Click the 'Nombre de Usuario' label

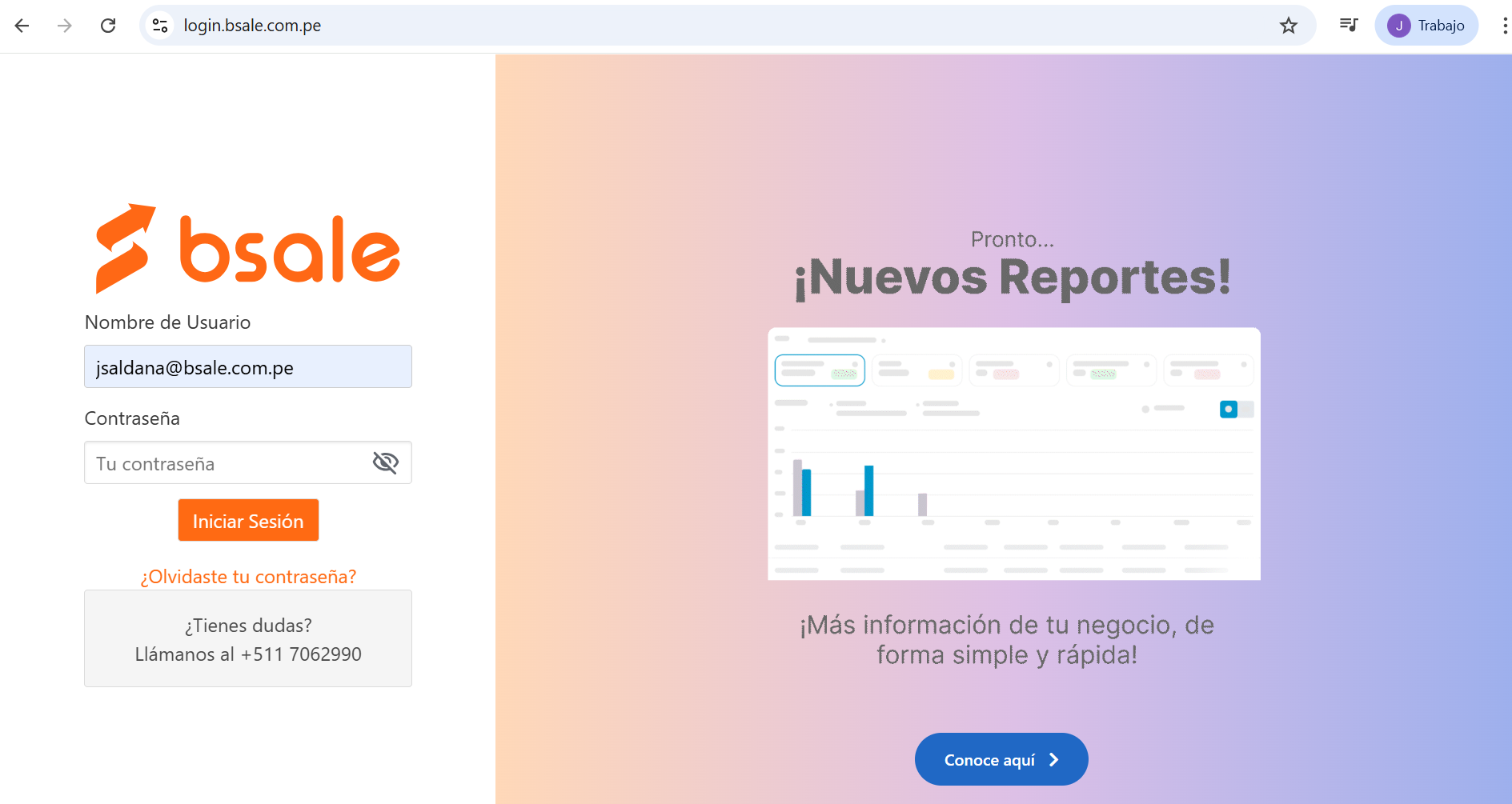[x=168, y=322]
